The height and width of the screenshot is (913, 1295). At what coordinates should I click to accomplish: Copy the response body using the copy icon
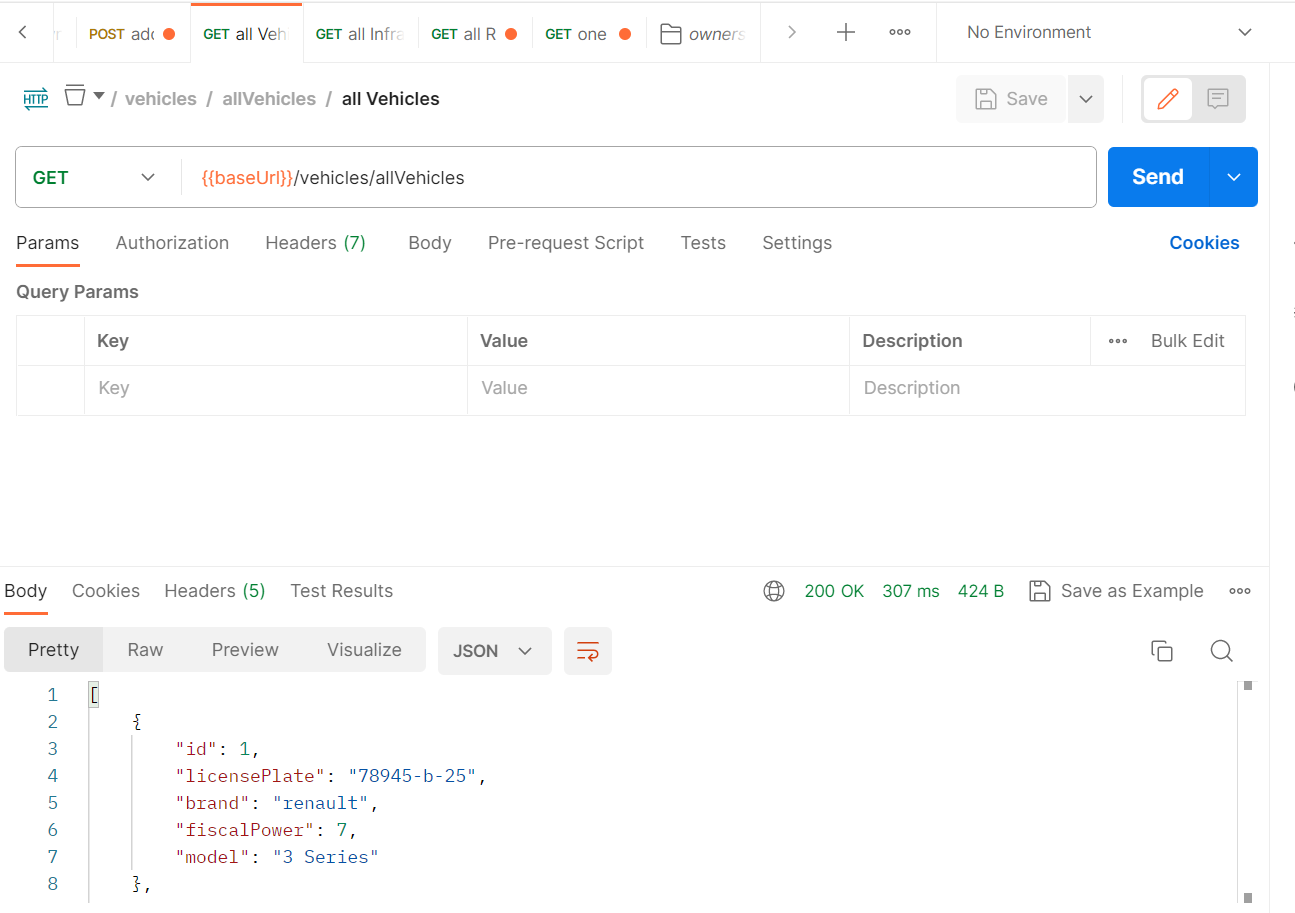coord(1162,650)
